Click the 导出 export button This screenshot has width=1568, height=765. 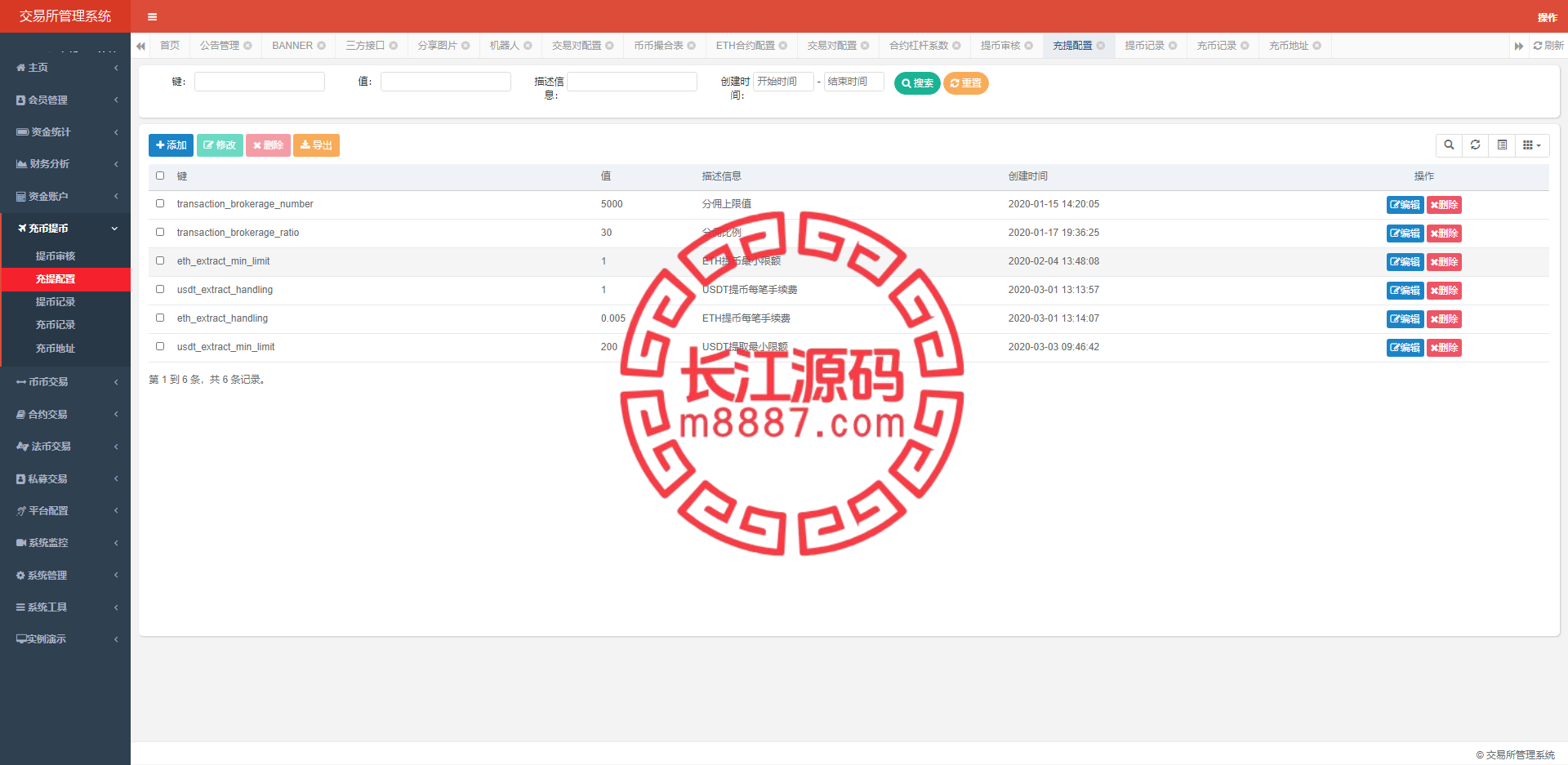(x=316, y=145)
